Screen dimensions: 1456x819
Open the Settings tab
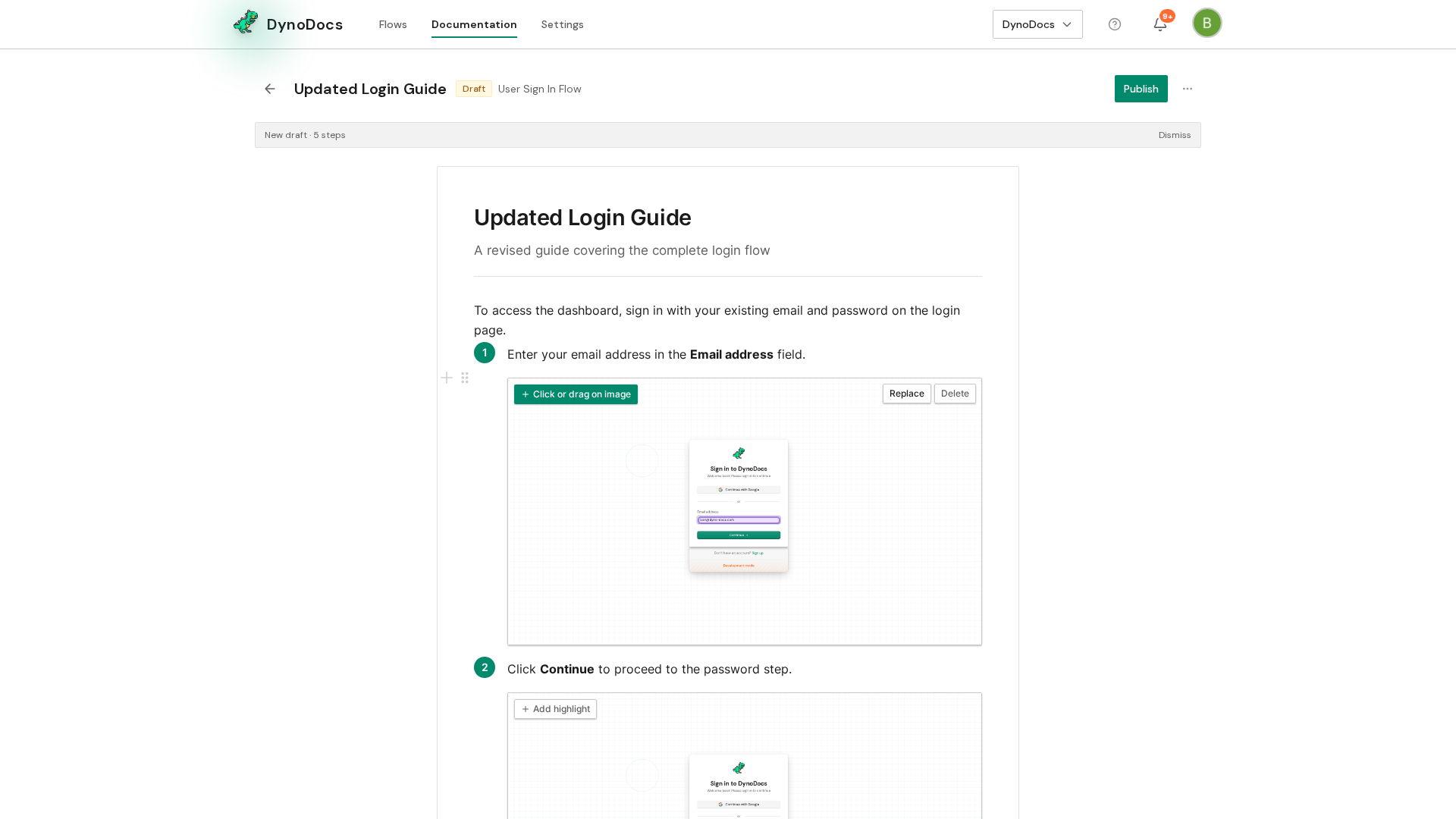pyautogui.click(x=563, y=24)
